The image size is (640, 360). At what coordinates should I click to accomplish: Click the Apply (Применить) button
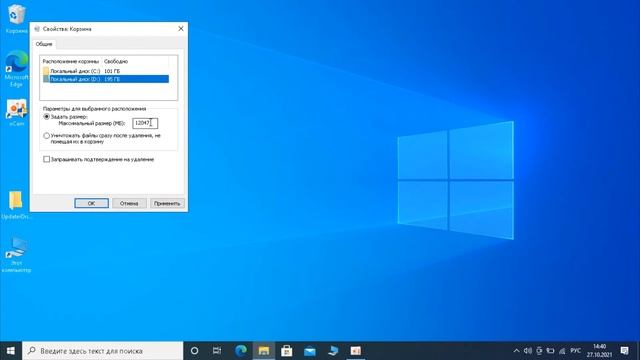167,203
